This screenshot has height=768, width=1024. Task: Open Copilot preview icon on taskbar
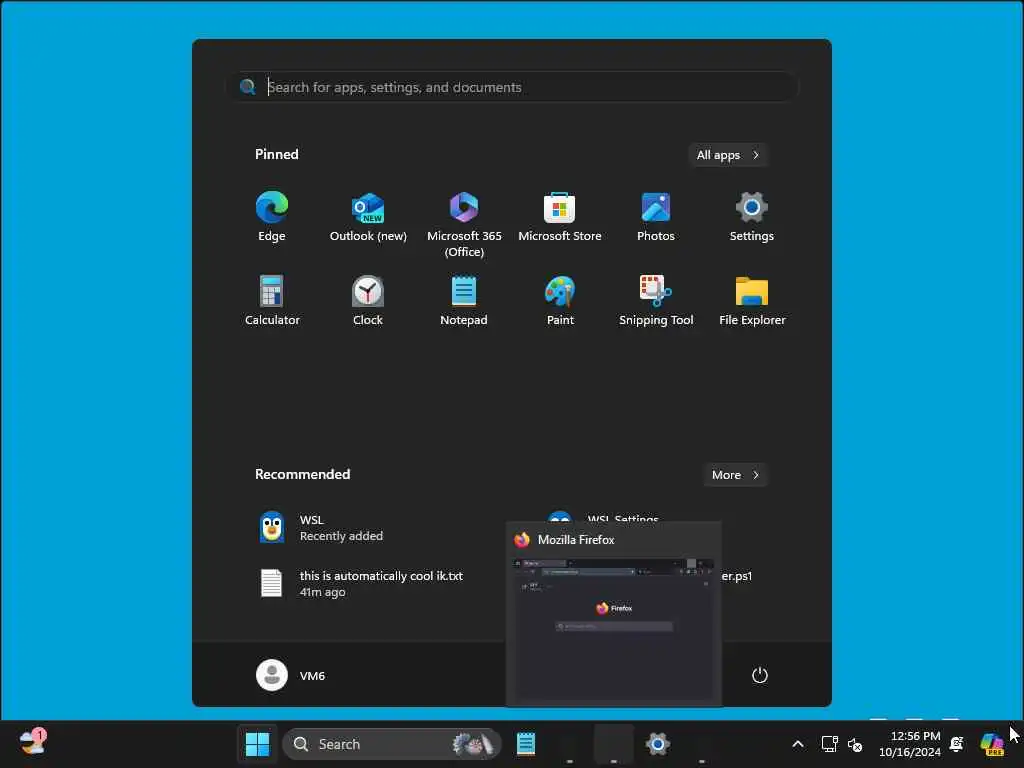click(992, 744)
